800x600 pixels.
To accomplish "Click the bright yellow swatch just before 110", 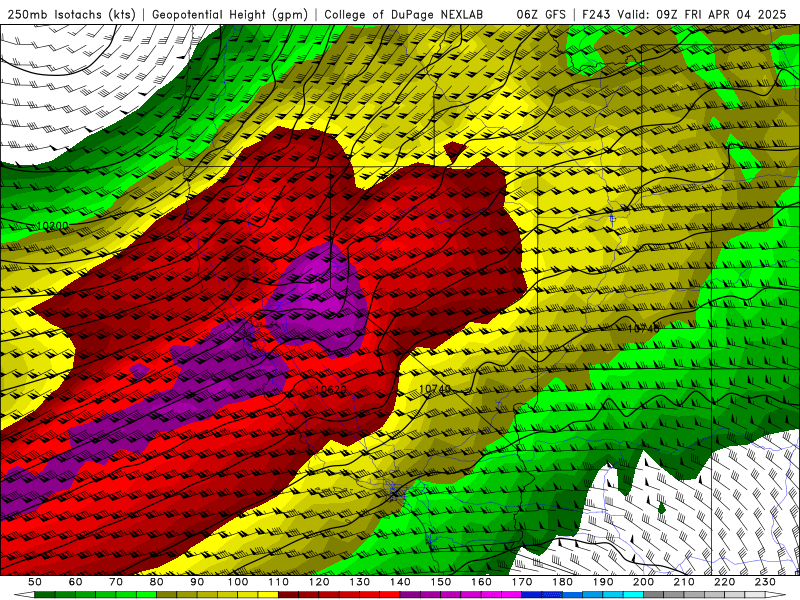I will [268, 595].
